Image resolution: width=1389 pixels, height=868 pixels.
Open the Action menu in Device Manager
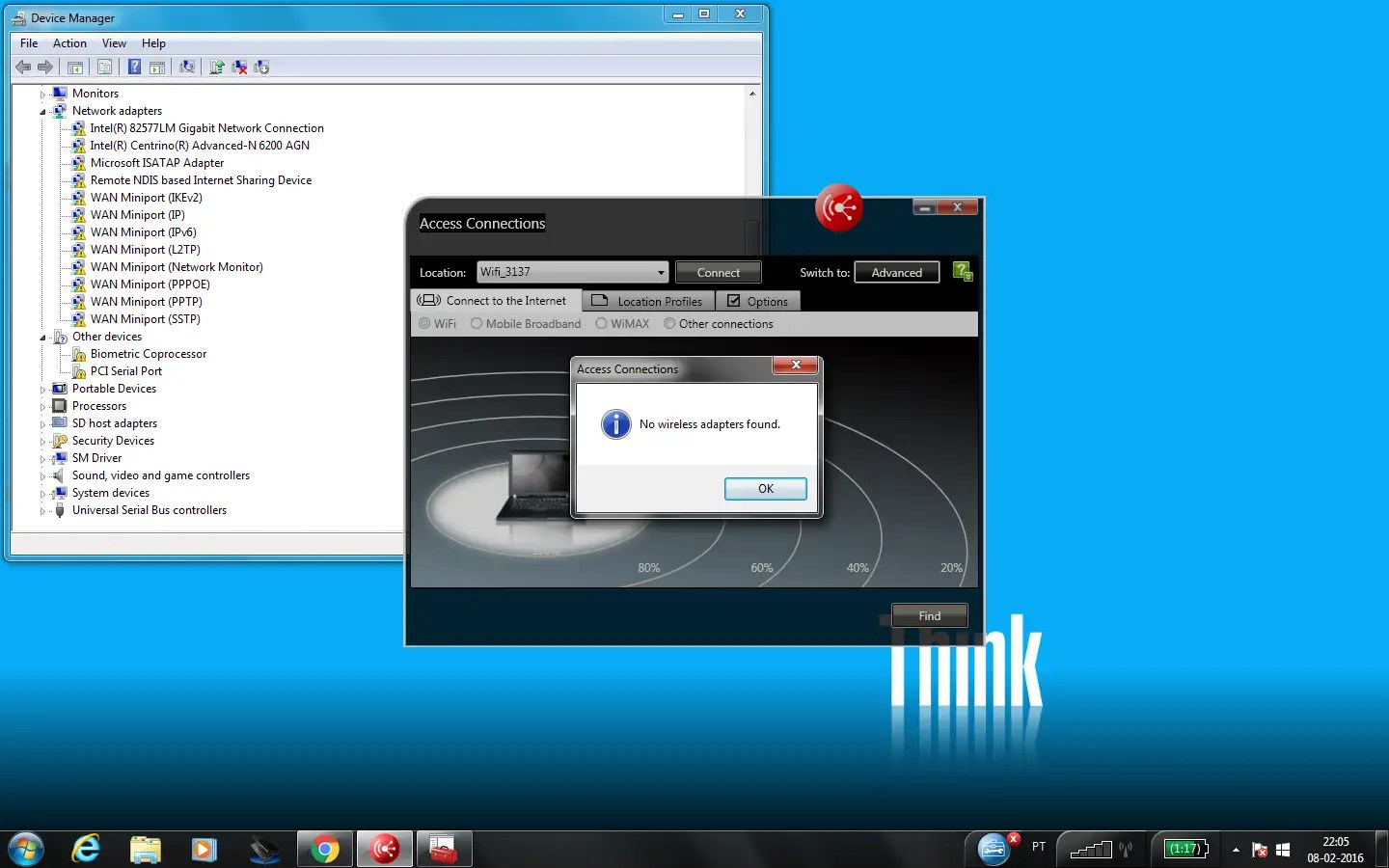[x=68, y=43]
